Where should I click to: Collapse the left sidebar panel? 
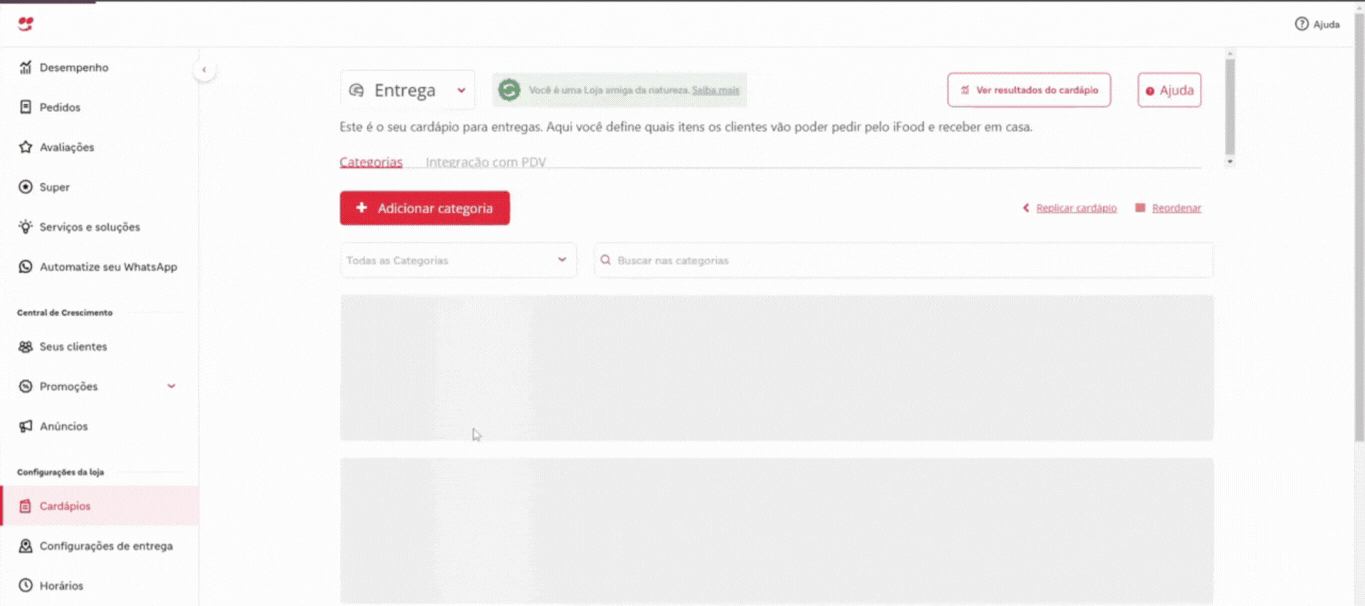click(204, 70)
